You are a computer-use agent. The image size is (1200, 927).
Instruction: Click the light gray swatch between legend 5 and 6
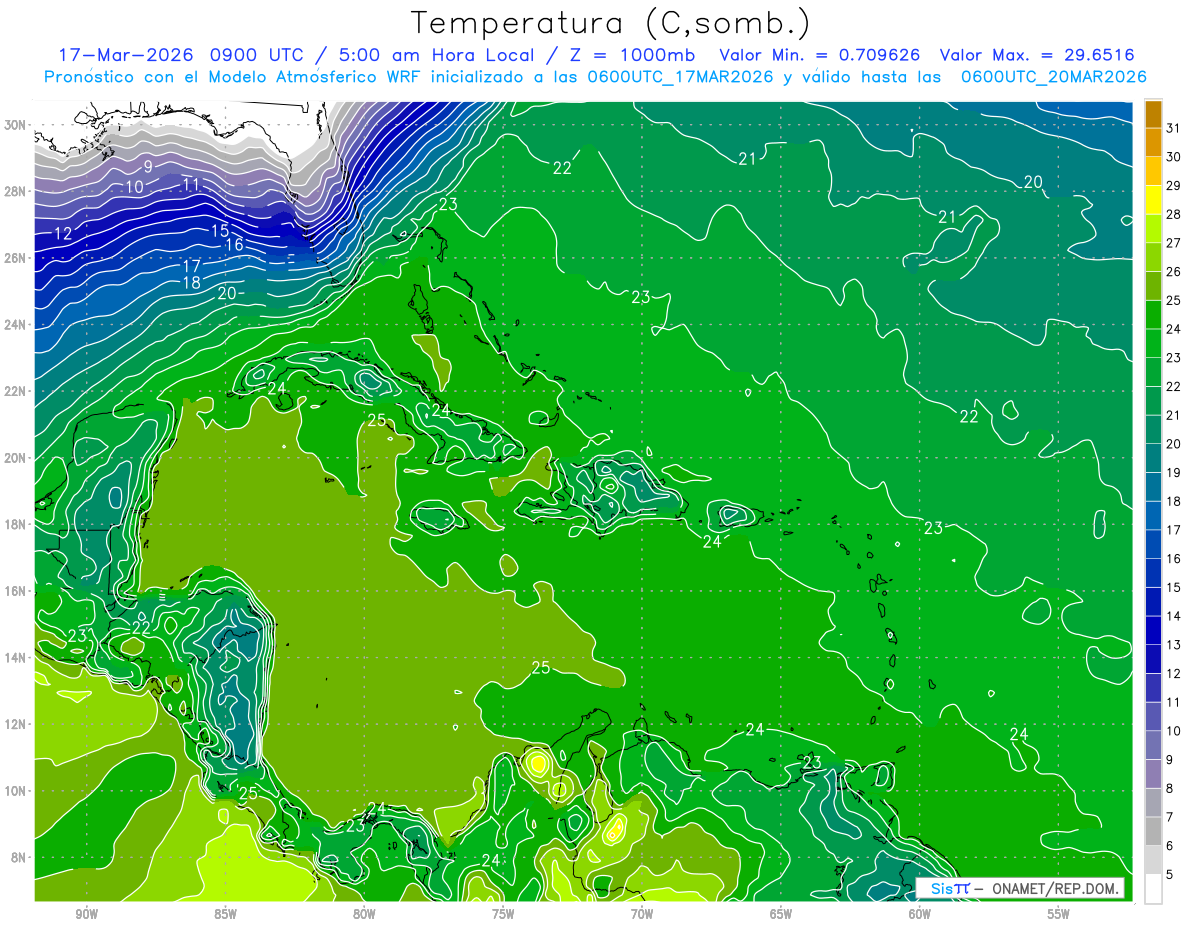[x=1153, y=860]
